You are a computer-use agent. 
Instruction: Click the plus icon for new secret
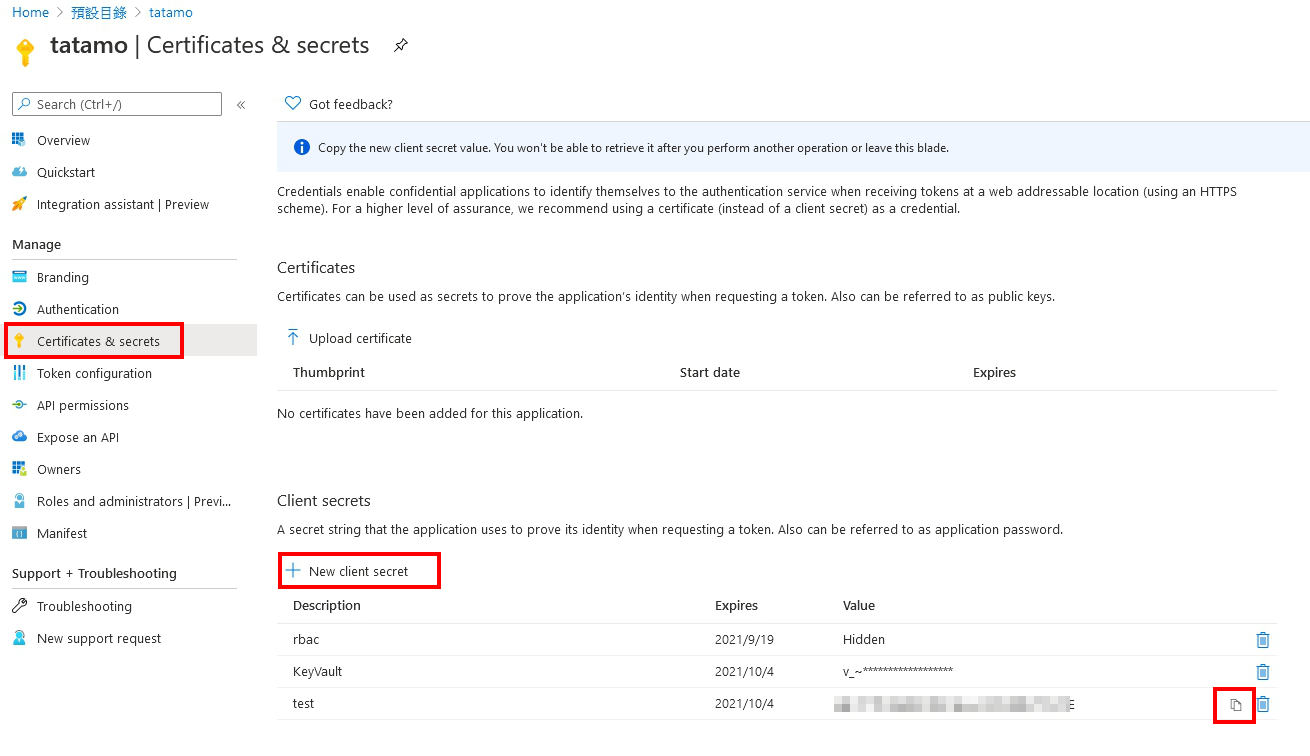[293, 571]
